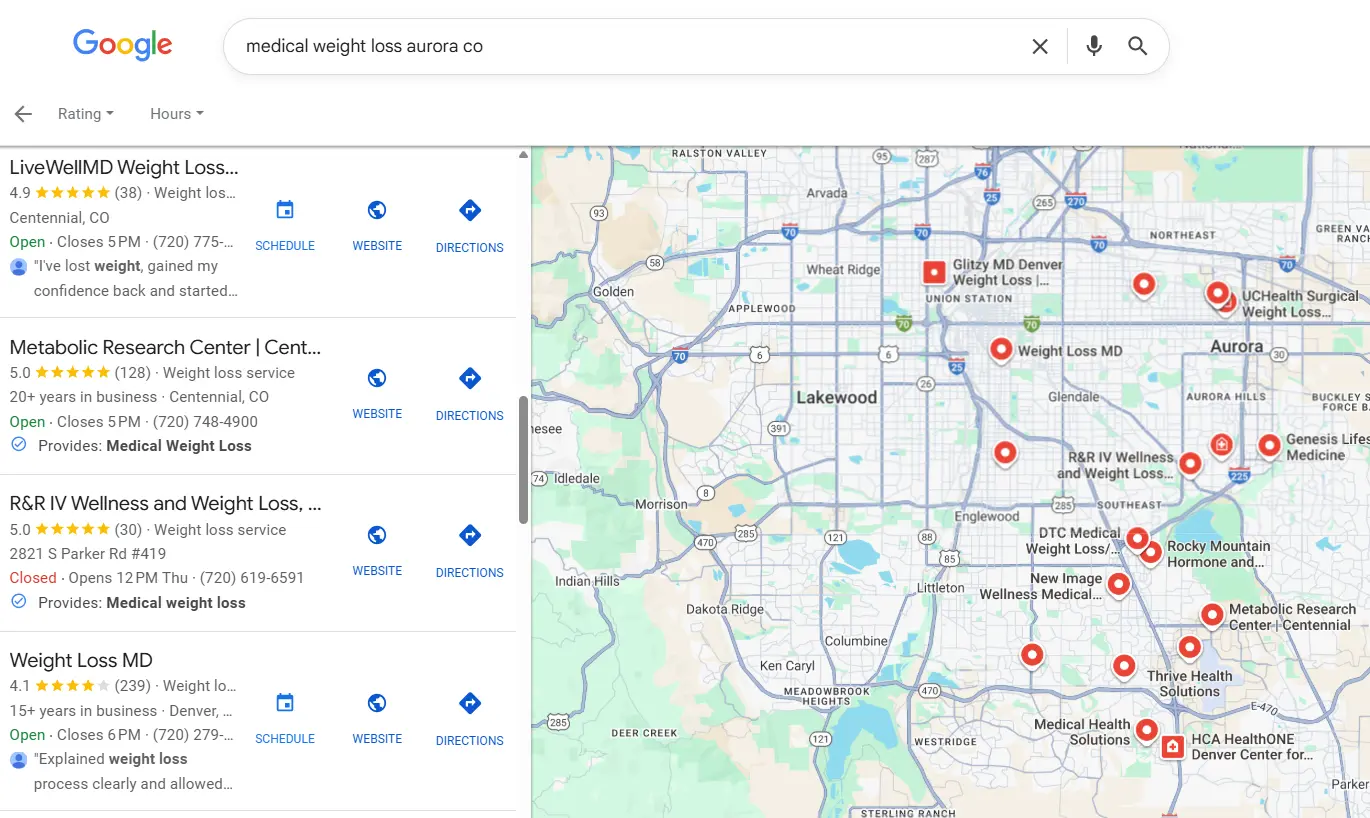The width and height of the screenshot is (1370, 818).
Task: Open Schedule for LiveWellMD Weight Loss
Action: [285, 225]
